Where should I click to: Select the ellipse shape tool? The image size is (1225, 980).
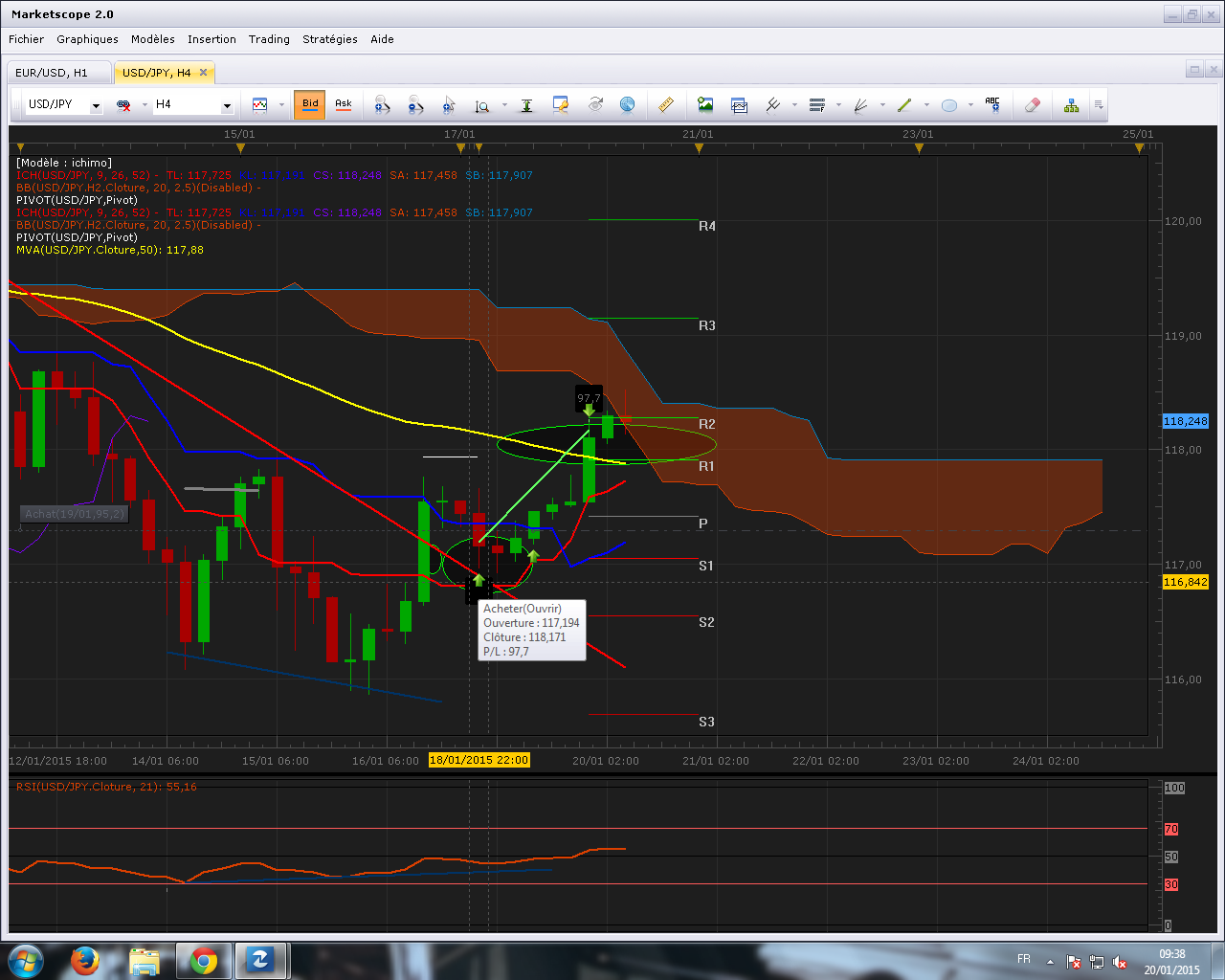949,104
